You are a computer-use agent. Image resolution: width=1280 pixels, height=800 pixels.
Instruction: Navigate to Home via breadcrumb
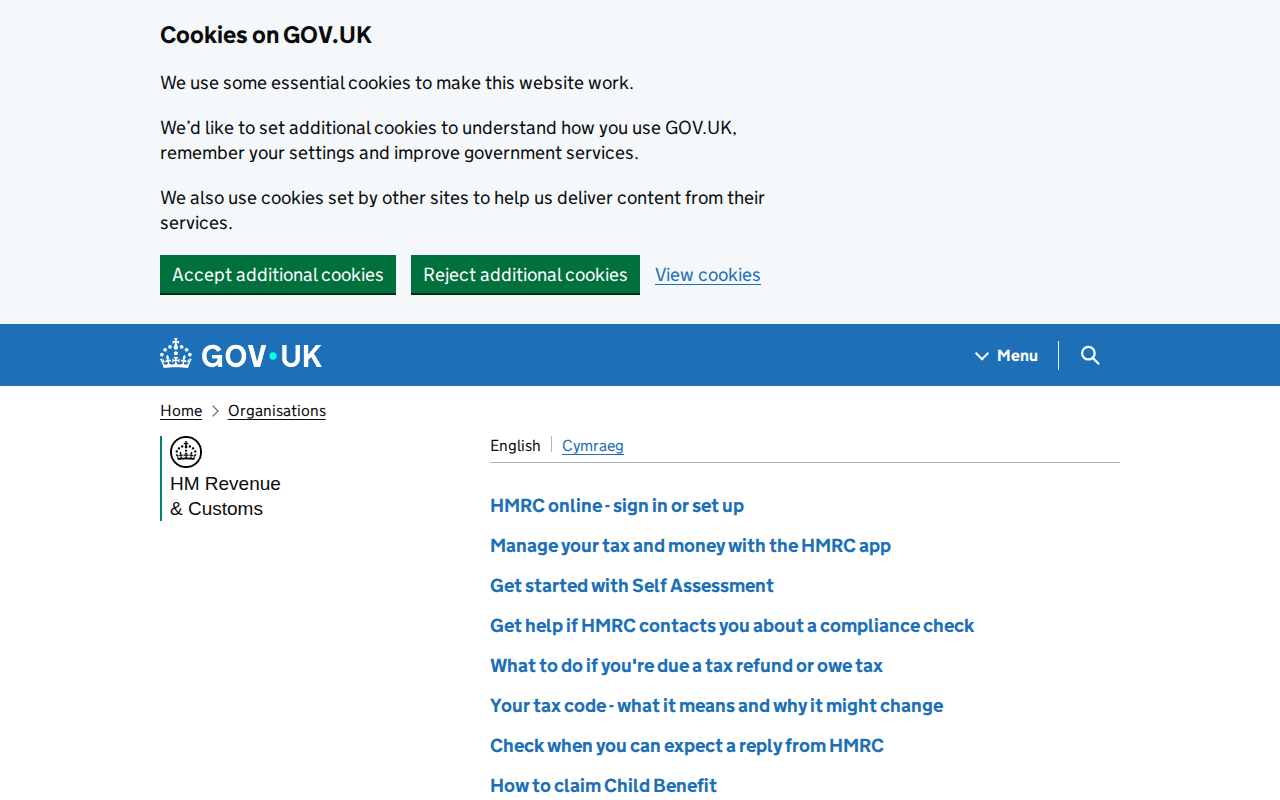click(181, 410)
